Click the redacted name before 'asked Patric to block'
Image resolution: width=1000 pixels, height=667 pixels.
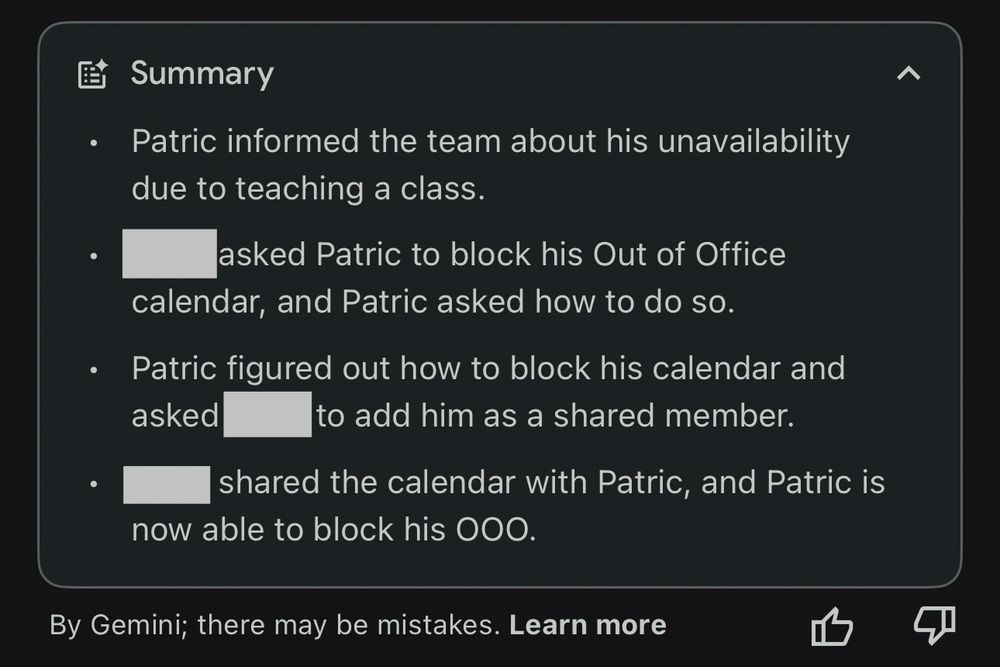[x=170, y=254]
